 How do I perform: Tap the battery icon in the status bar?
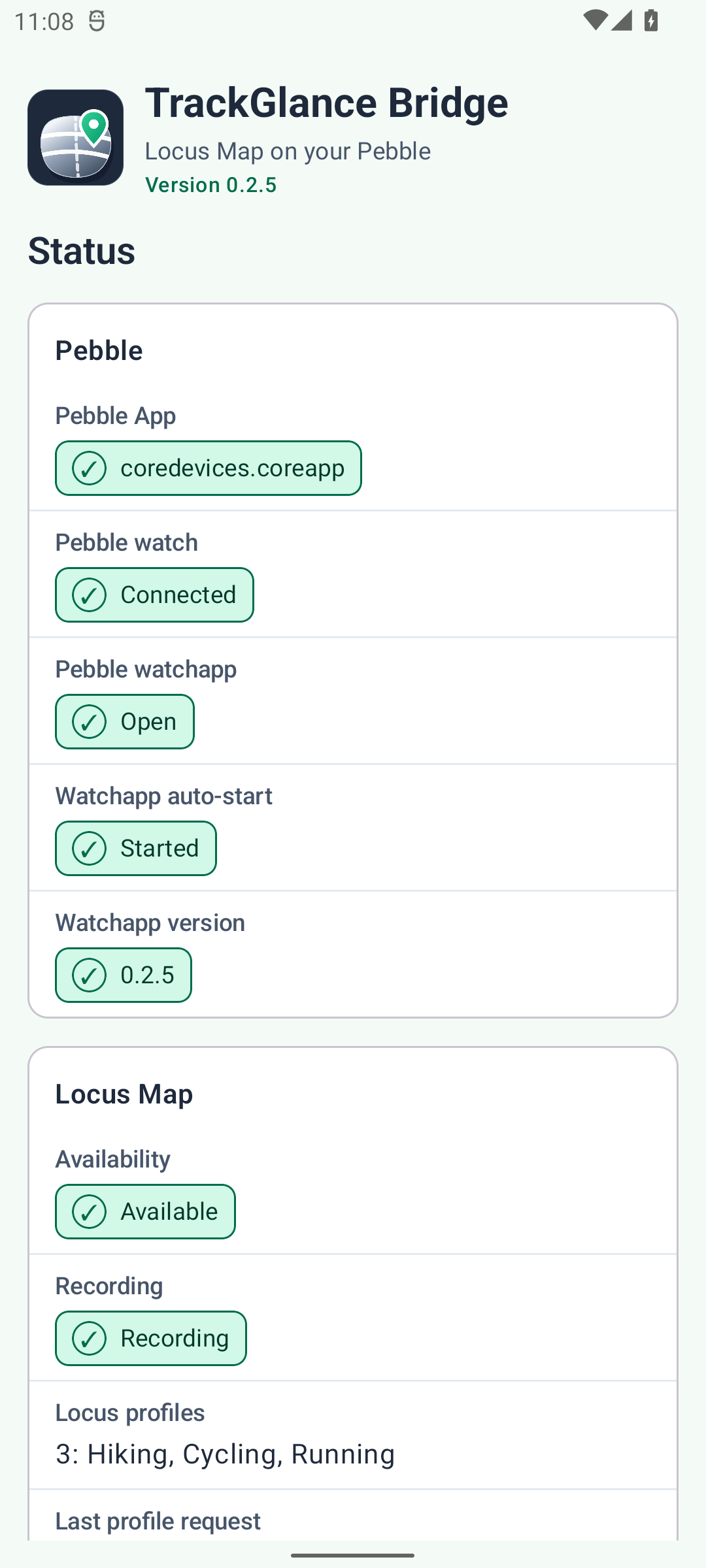651,20
